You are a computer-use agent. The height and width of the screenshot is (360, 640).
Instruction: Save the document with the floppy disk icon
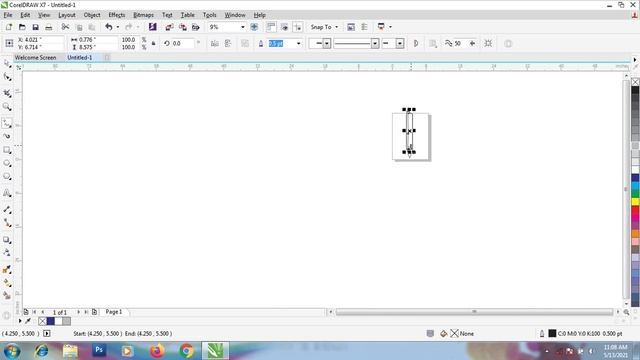pyautogui.click(x=36, y=27)
